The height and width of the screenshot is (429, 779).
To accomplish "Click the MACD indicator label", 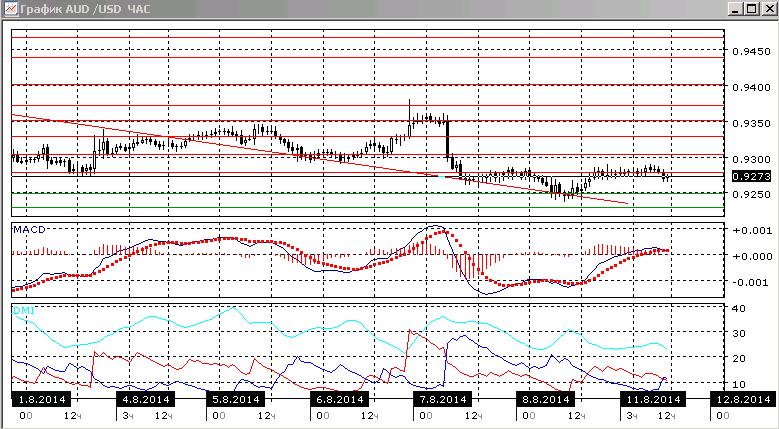I will [x=29, y=229].
